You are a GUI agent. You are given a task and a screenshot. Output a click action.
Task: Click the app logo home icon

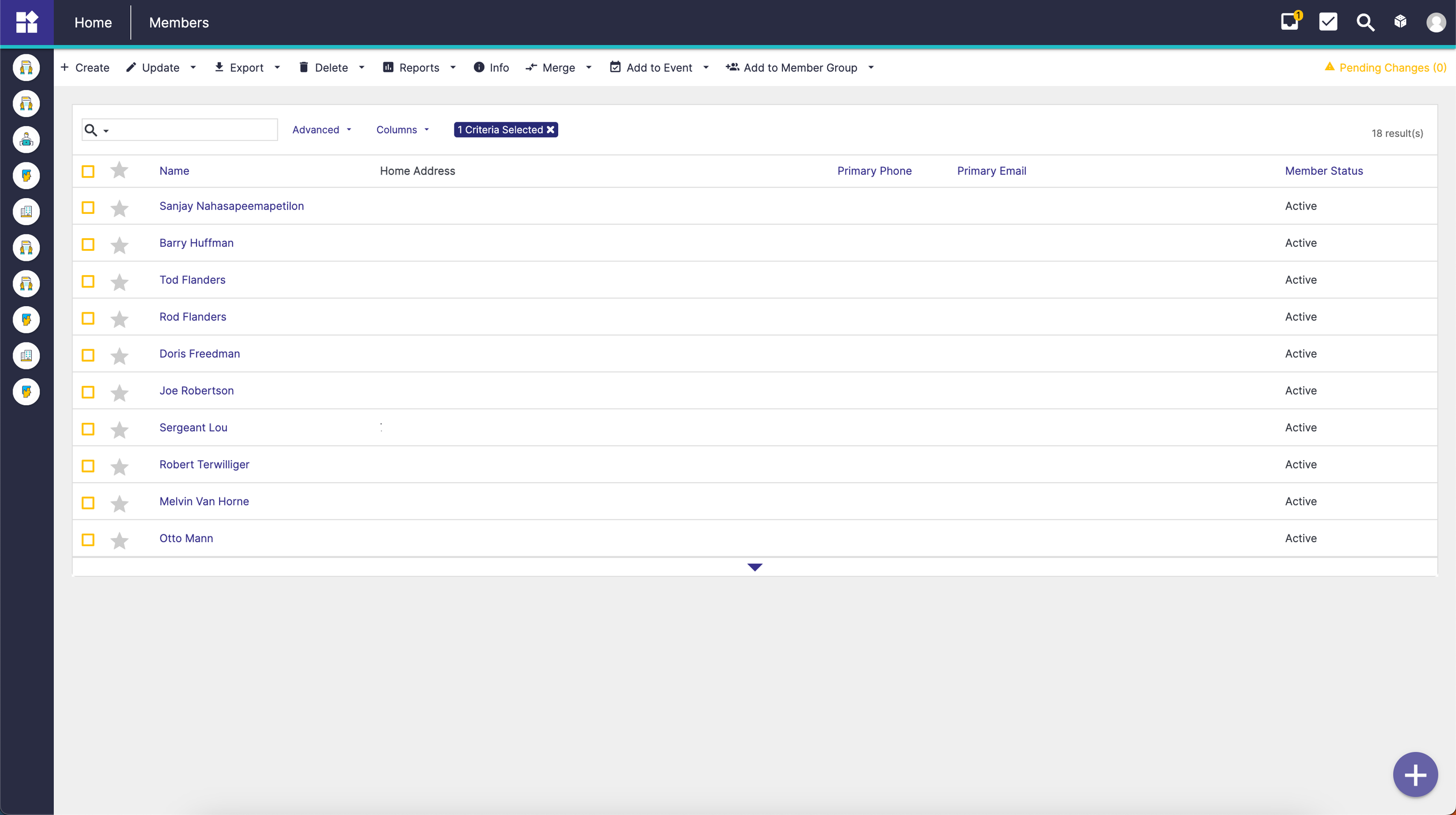27,23
